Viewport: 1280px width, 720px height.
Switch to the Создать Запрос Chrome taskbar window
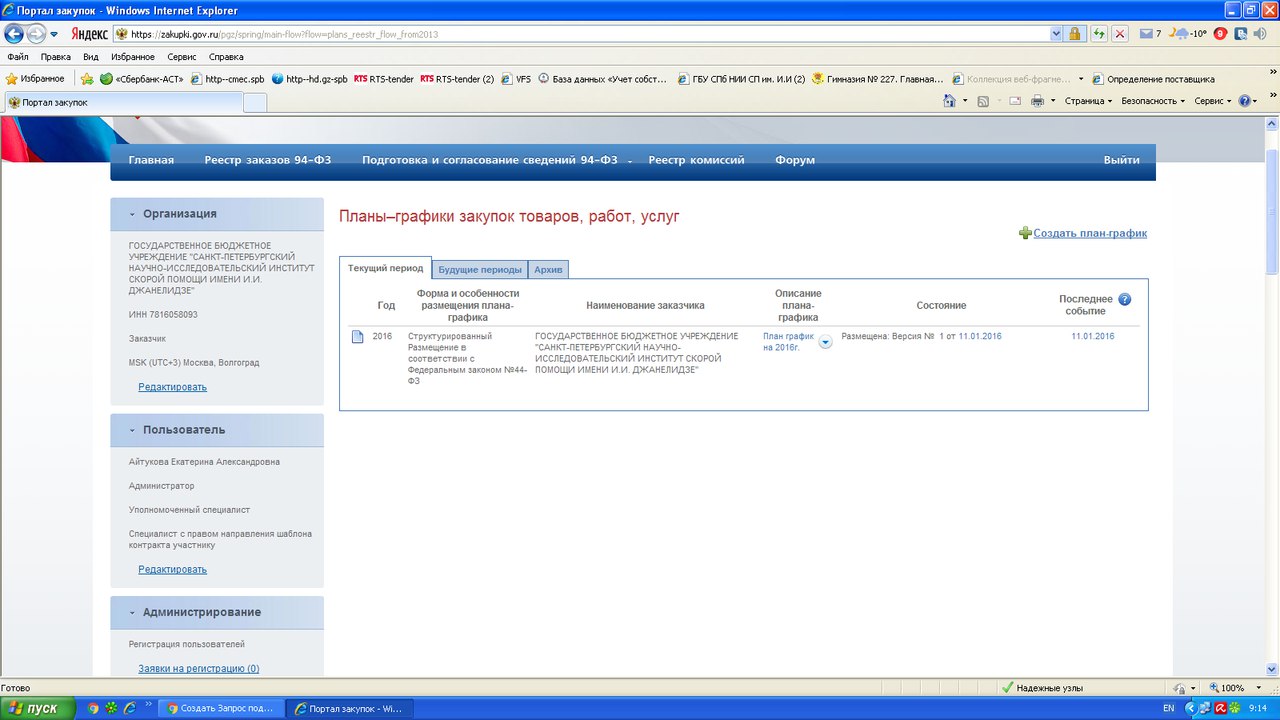click(219, 708)
